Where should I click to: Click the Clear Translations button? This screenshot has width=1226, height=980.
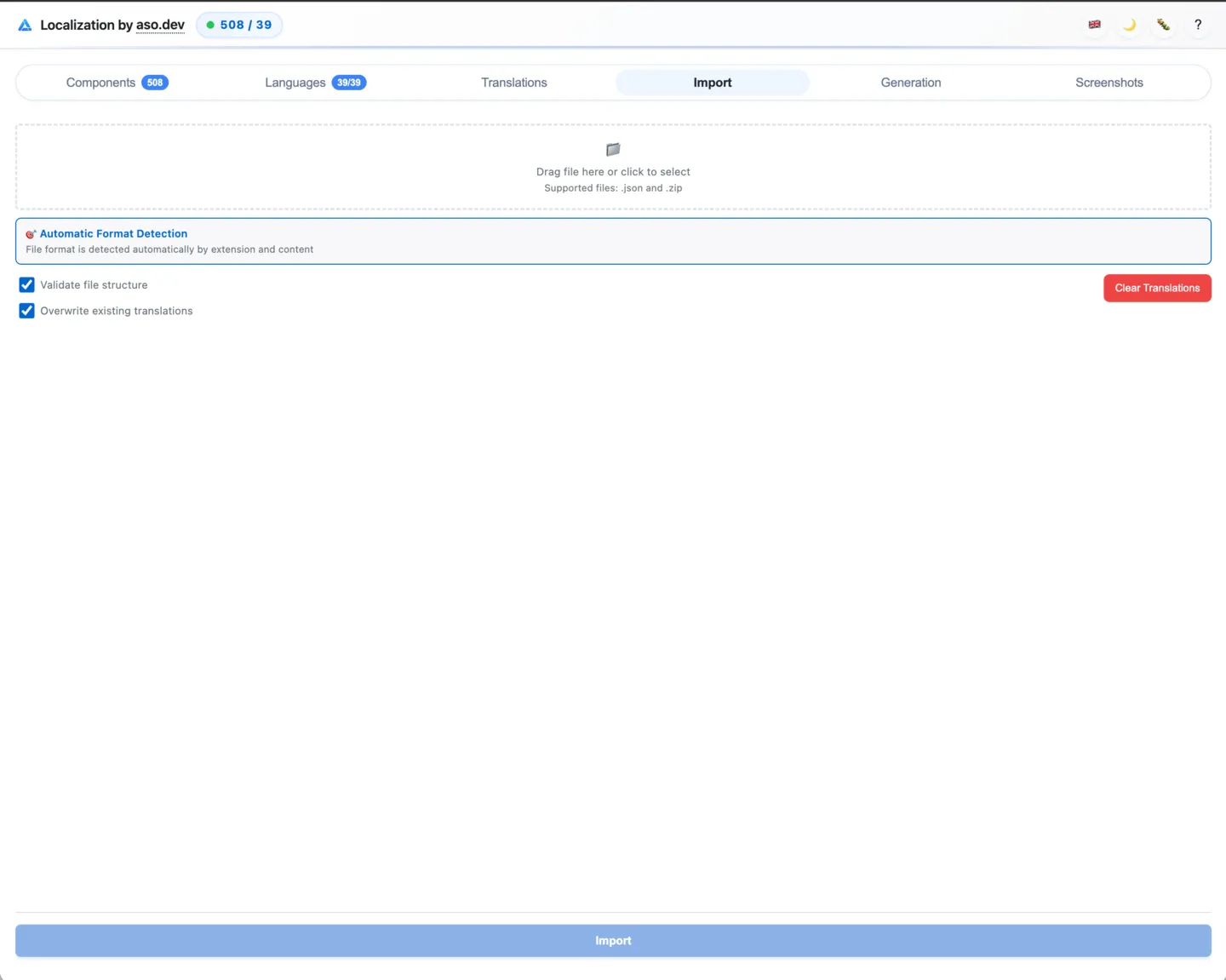pyautogui.click(x=1157, y=288)
